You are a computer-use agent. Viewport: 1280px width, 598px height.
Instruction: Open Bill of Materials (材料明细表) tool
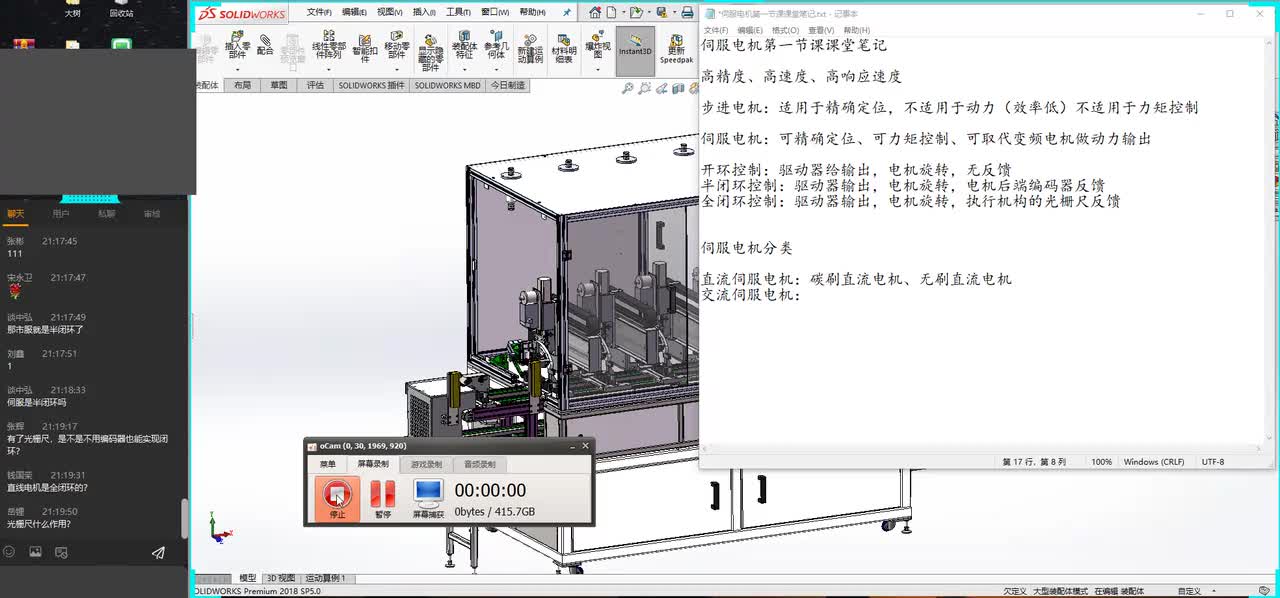(x=564, y=49)
